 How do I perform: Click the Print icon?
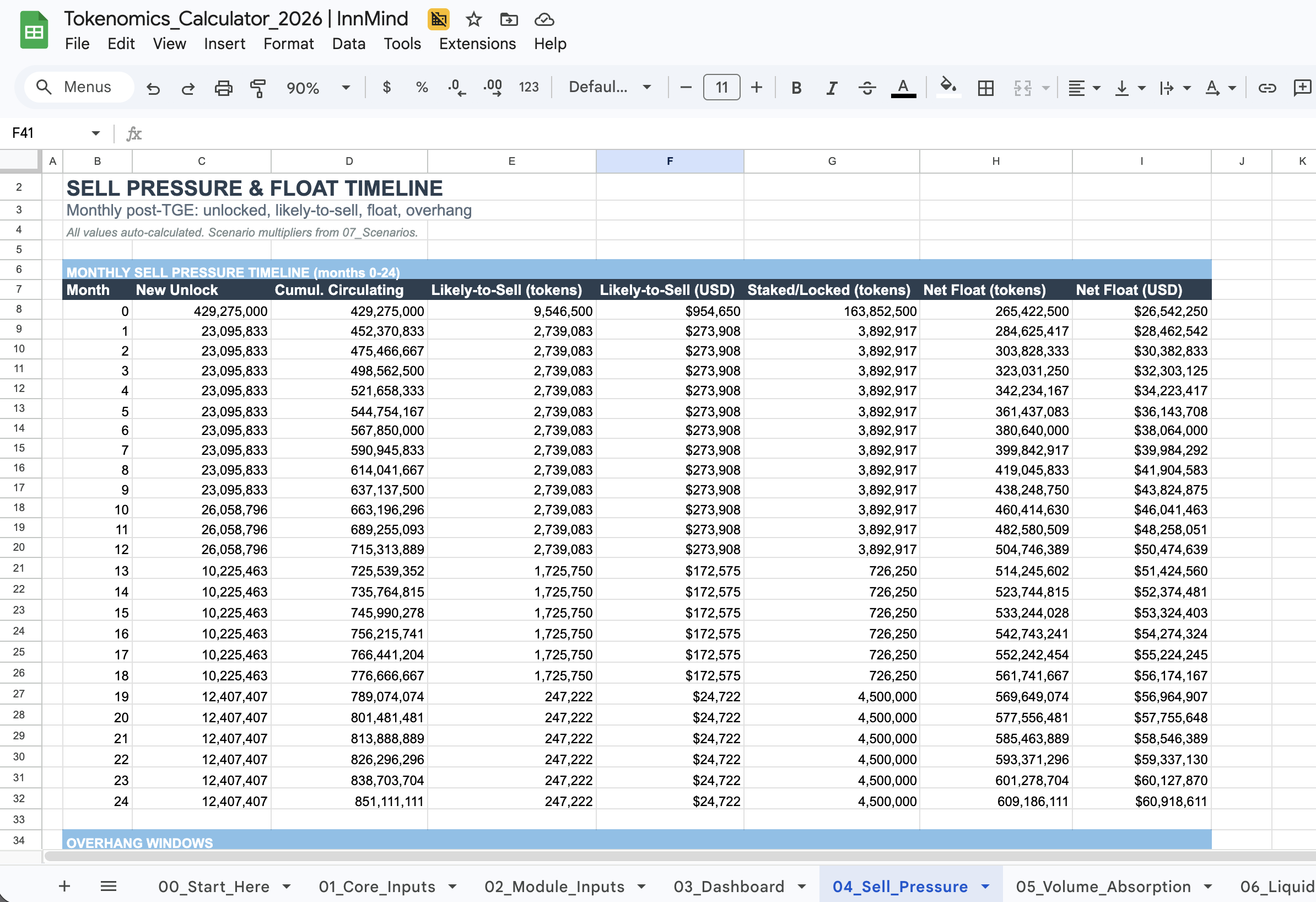pyautogui.click(x=223, y=87)
